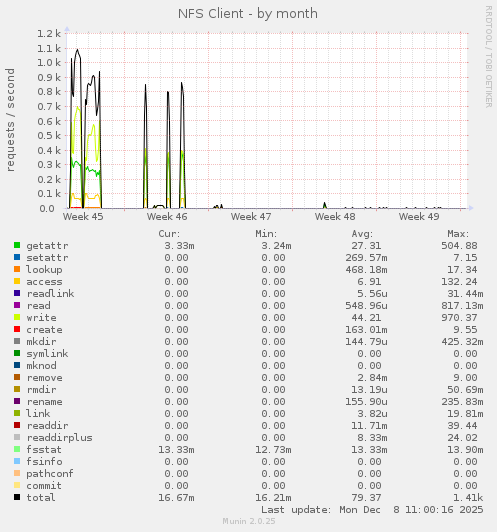Click the 'Week 49' x-axis label
The width and height of the screenshot is (497, 532).
pyautogui.click(x=419, y=216)
